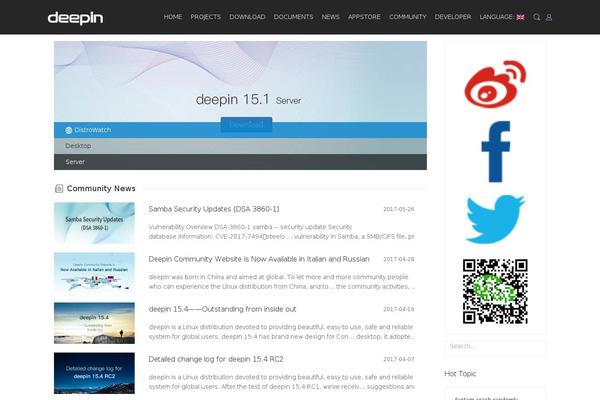This screenshot has width=600, height=400.
Task: Open the search magnifier icon in header
Action: [536, 17]
